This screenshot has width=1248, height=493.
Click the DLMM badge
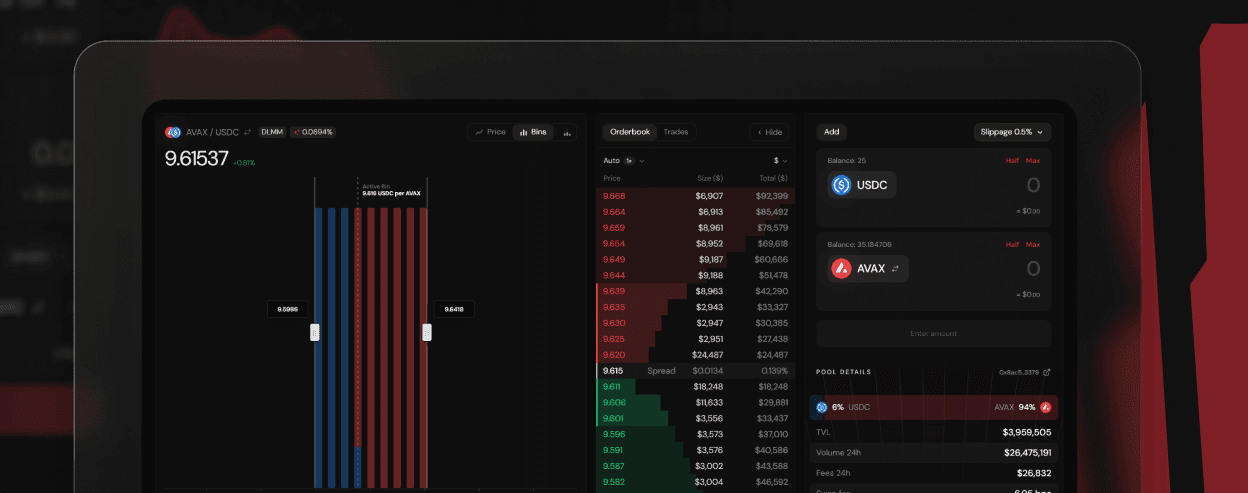click(272, 132)
